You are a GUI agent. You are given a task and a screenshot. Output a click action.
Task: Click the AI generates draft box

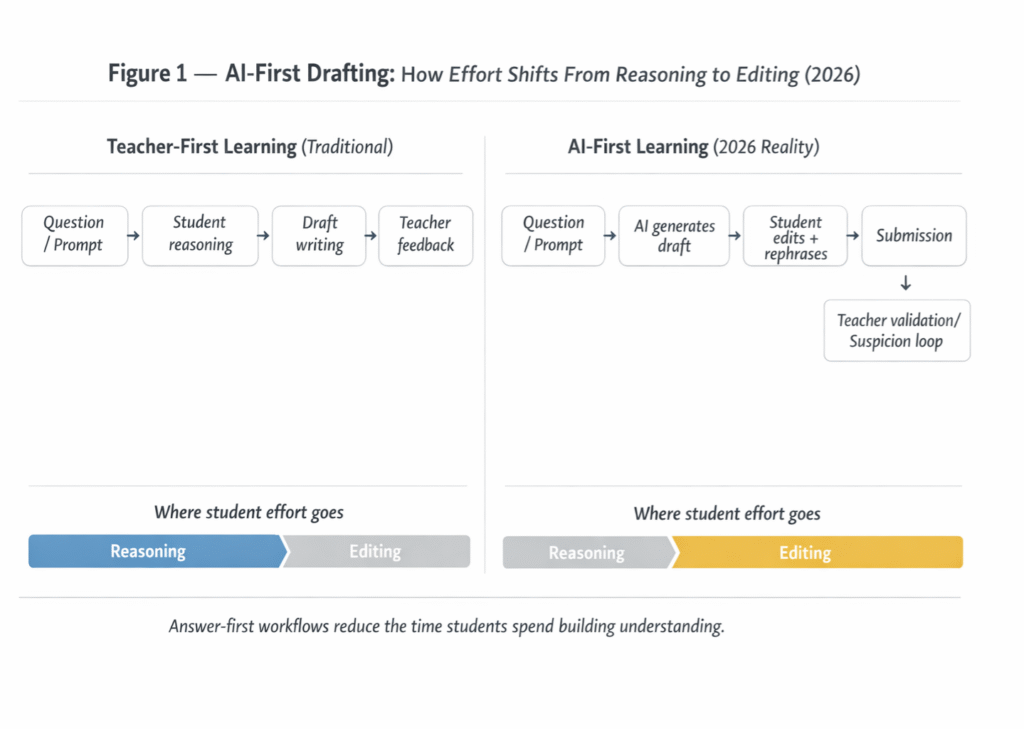674,236
